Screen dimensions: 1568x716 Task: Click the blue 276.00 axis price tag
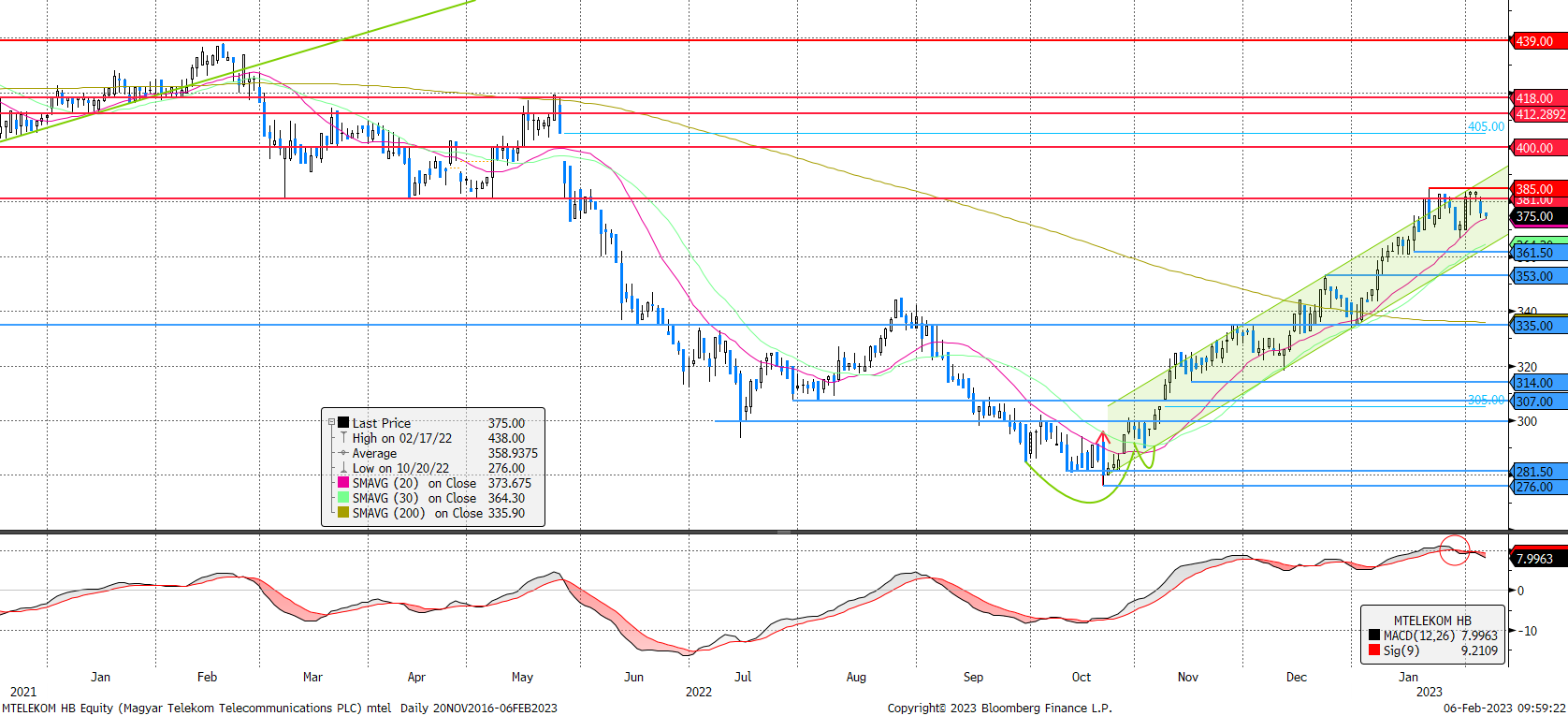tap(1539, 487)
